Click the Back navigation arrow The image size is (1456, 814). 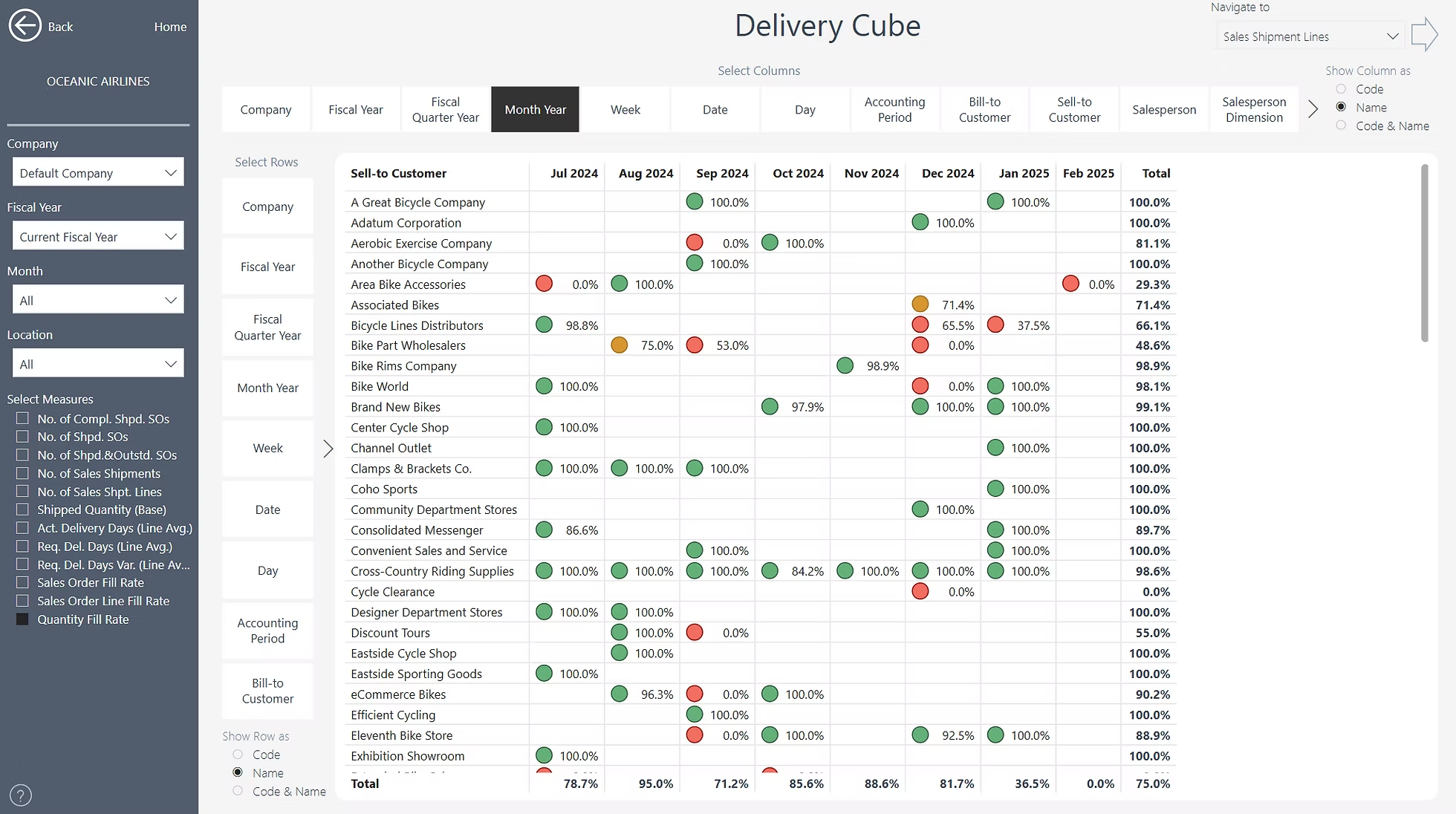click(25, 25)
